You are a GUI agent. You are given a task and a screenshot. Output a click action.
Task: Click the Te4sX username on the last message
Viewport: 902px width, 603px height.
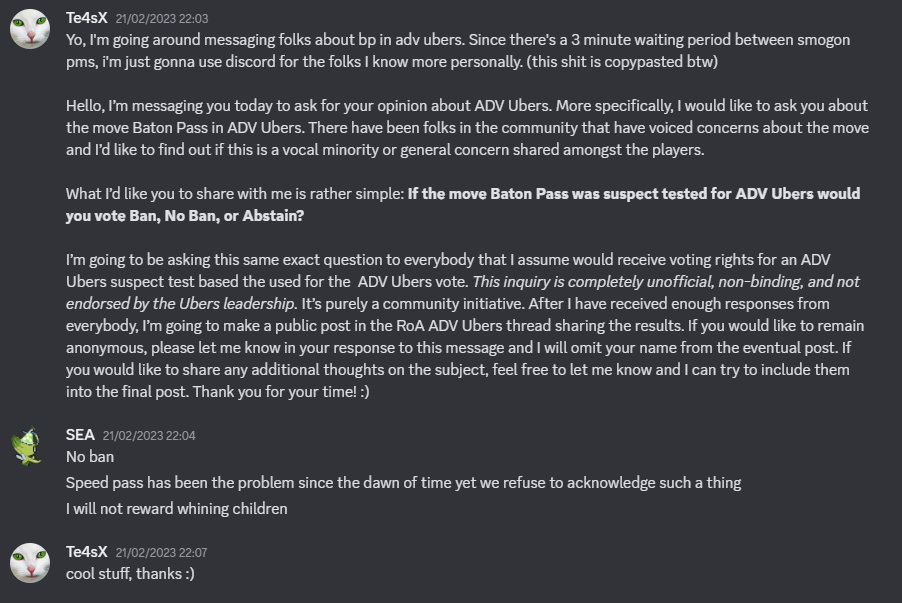point(86,552)
